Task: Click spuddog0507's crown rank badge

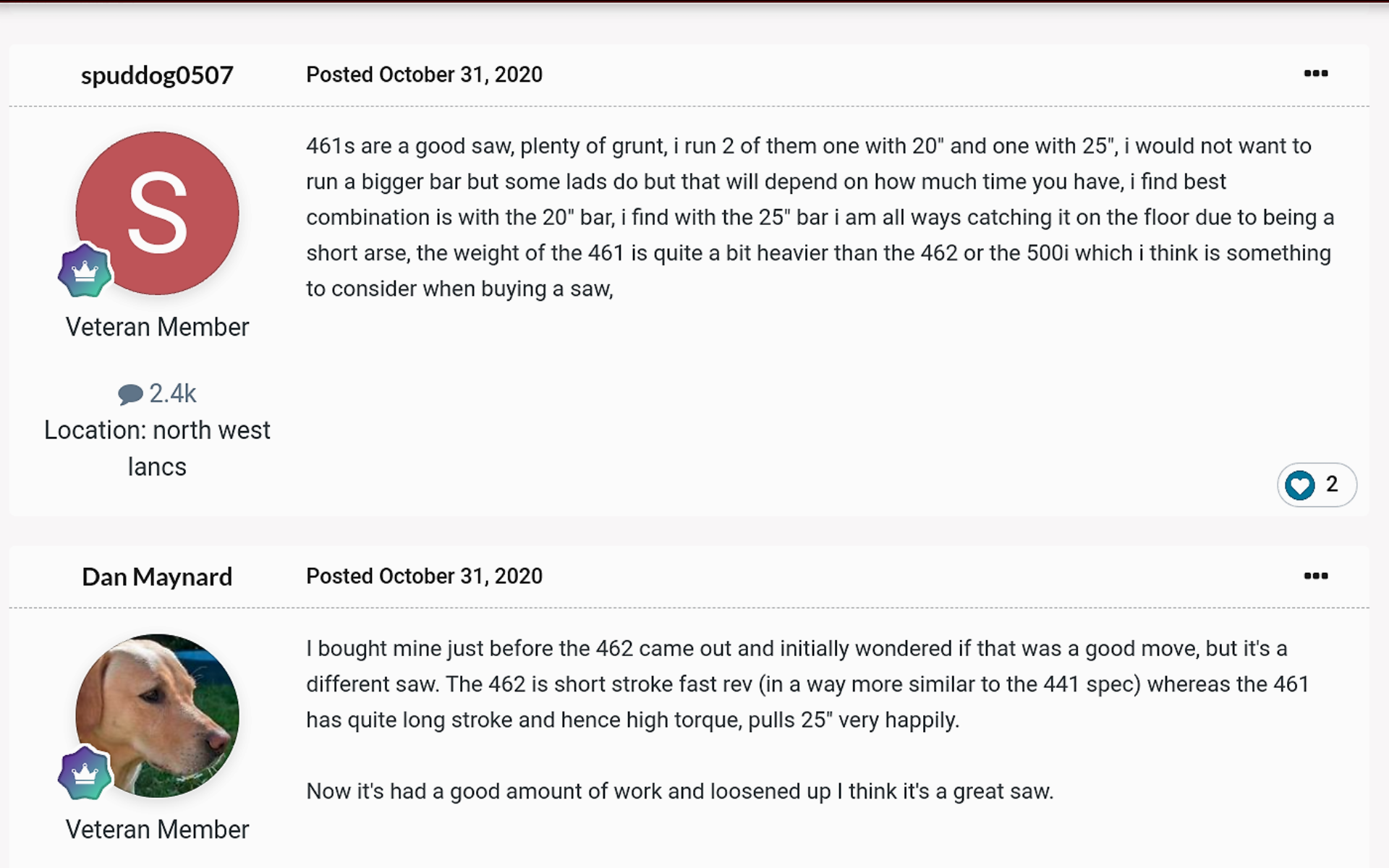Action: tap(85, 271)
